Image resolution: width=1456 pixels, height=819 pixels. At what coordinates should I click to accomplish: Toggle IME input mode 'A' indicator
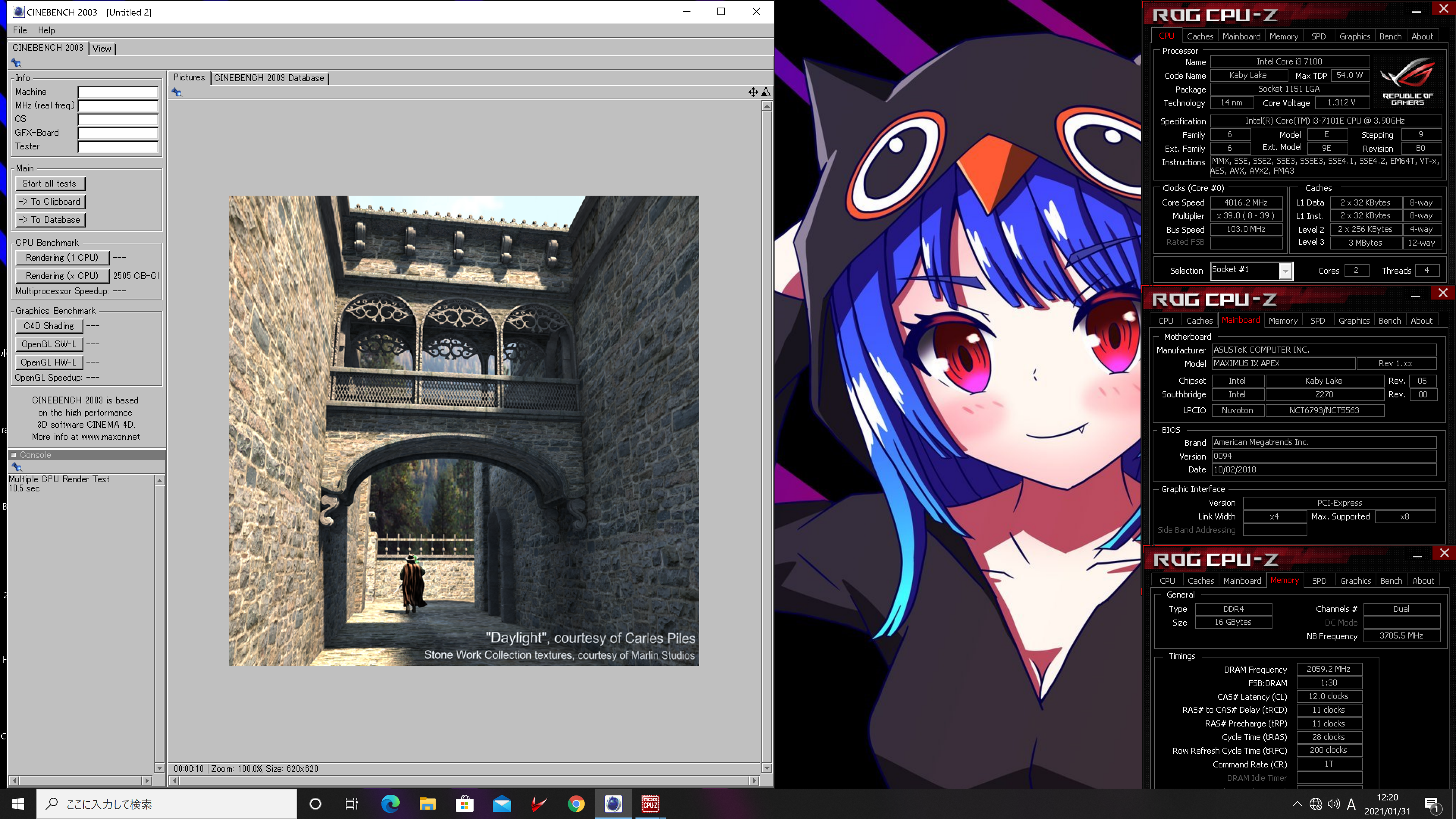[1351, 804]
